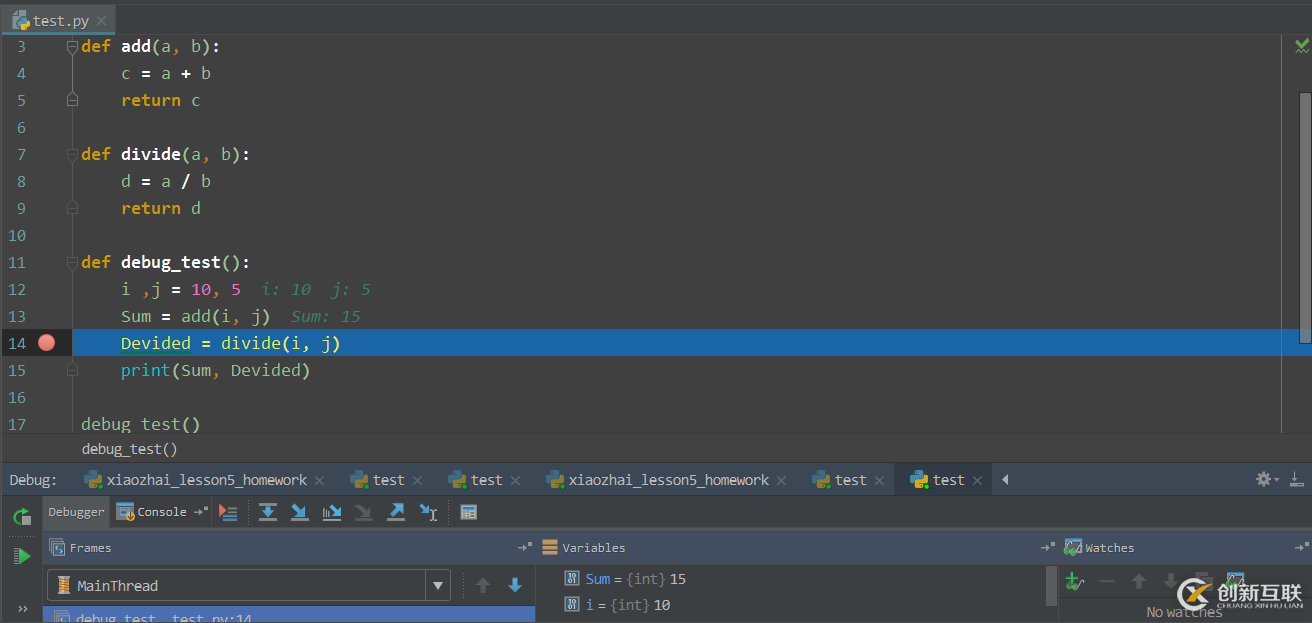
Task: Click the Variables panel scrollbar
Action: 1051,587
